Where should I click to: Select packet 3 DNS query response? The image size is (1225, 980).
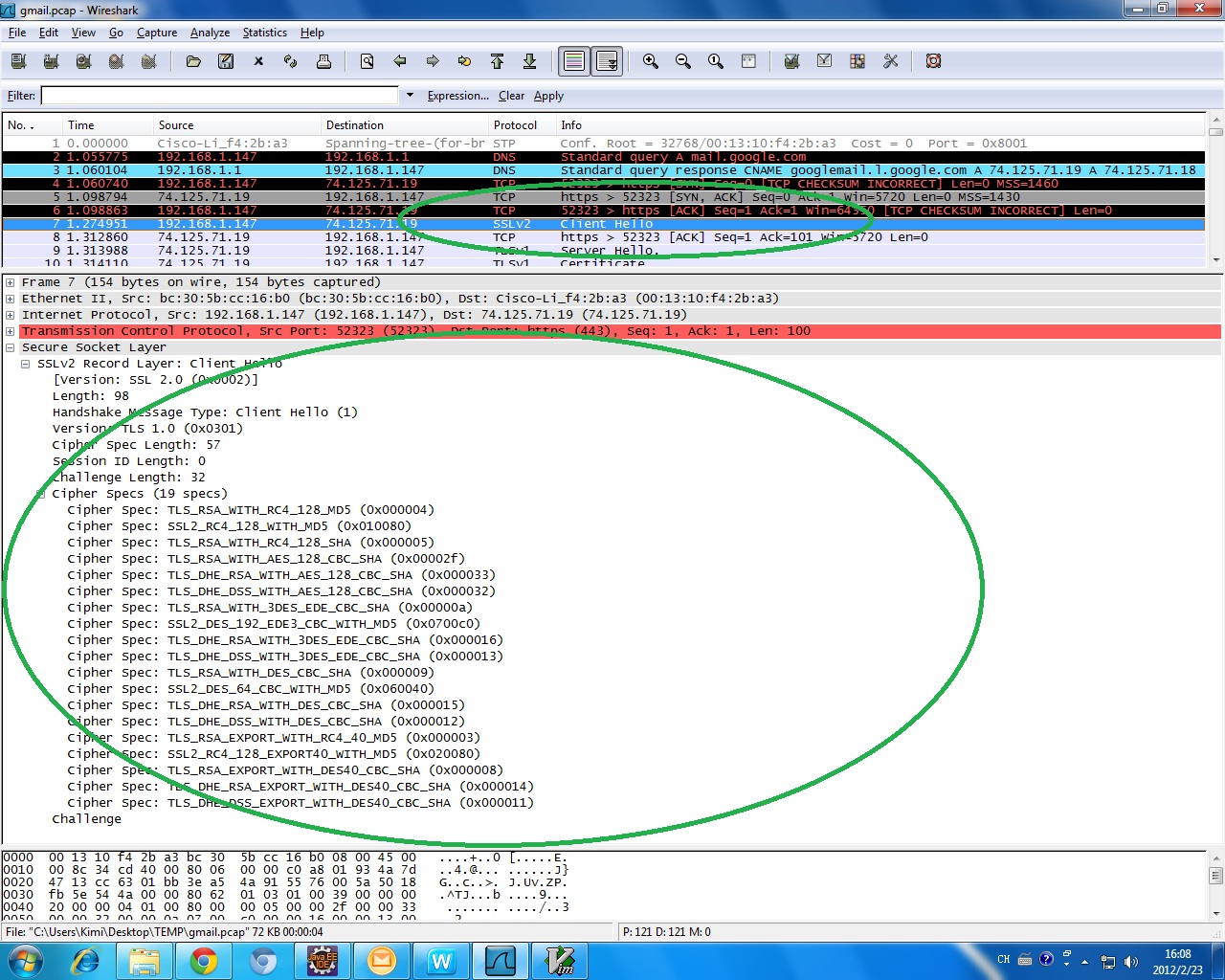(604, 170)
